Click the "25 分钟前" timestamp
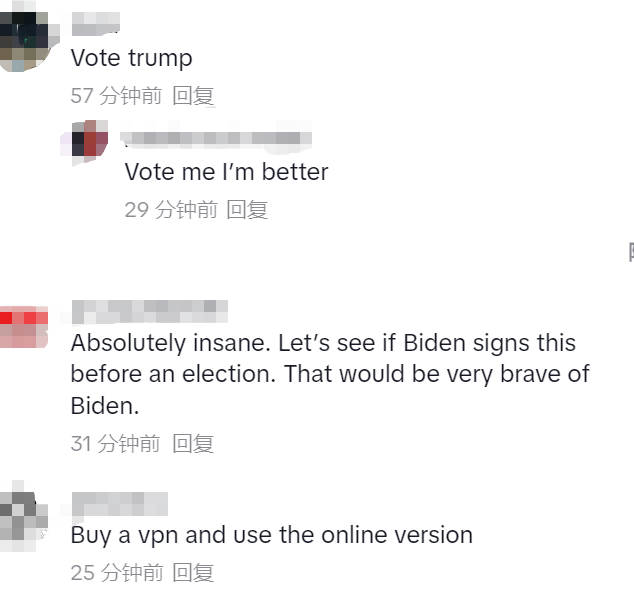The width and height of the screenshot is (634, 592). (117, 573)
